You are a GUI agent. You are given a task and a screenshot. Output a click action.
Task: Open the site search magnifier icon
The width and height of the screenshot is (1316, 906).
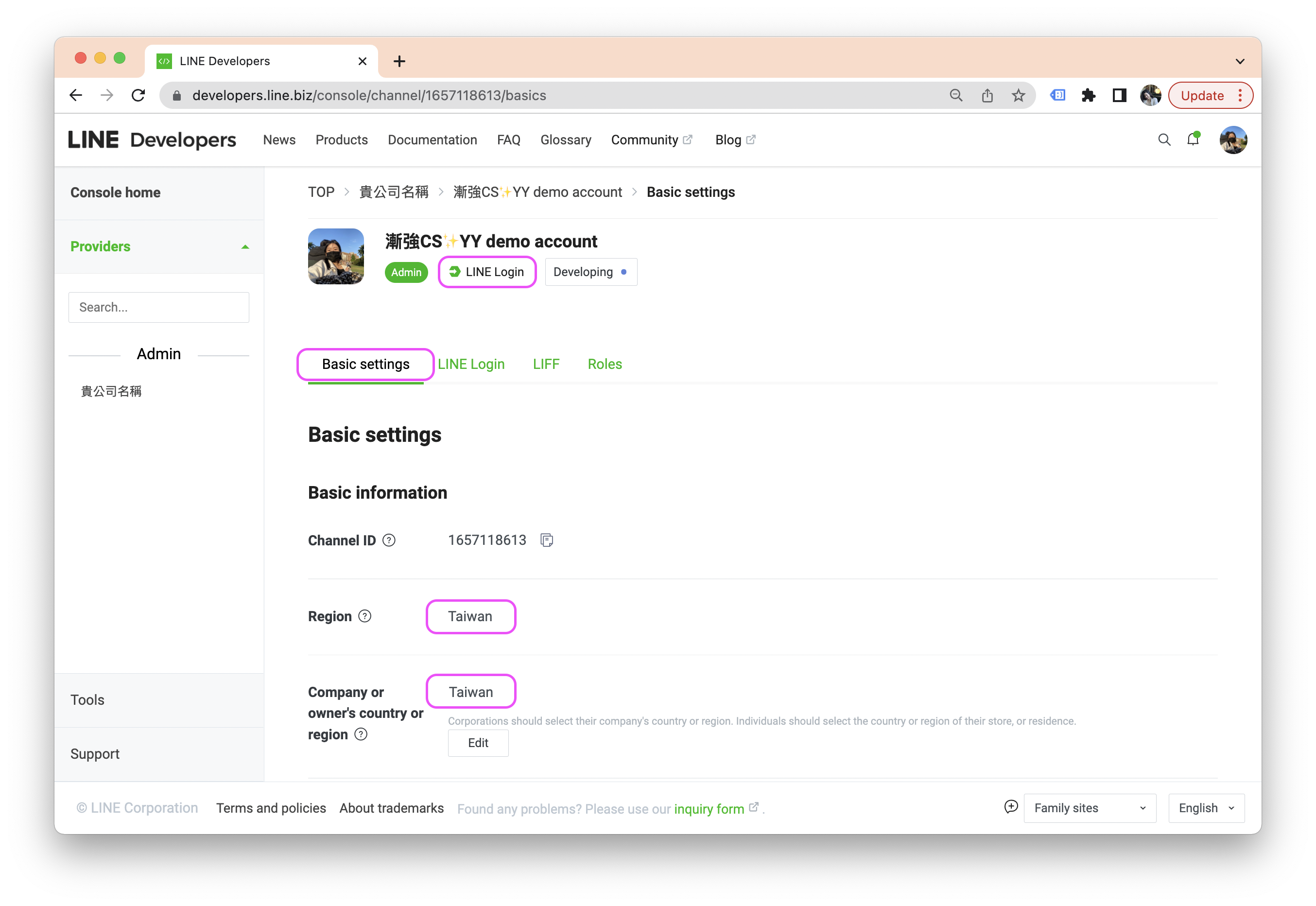[1164, 139]
